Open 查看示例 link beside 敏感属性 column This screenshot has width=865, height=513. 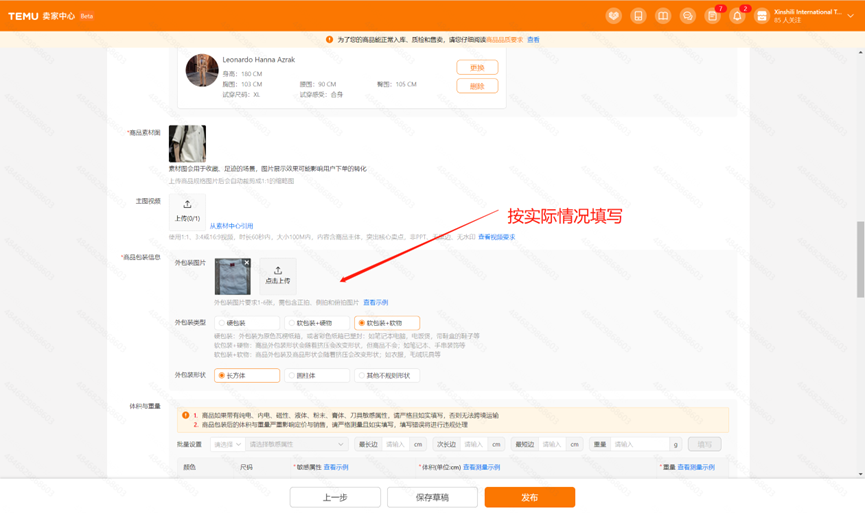coord(335,467)
